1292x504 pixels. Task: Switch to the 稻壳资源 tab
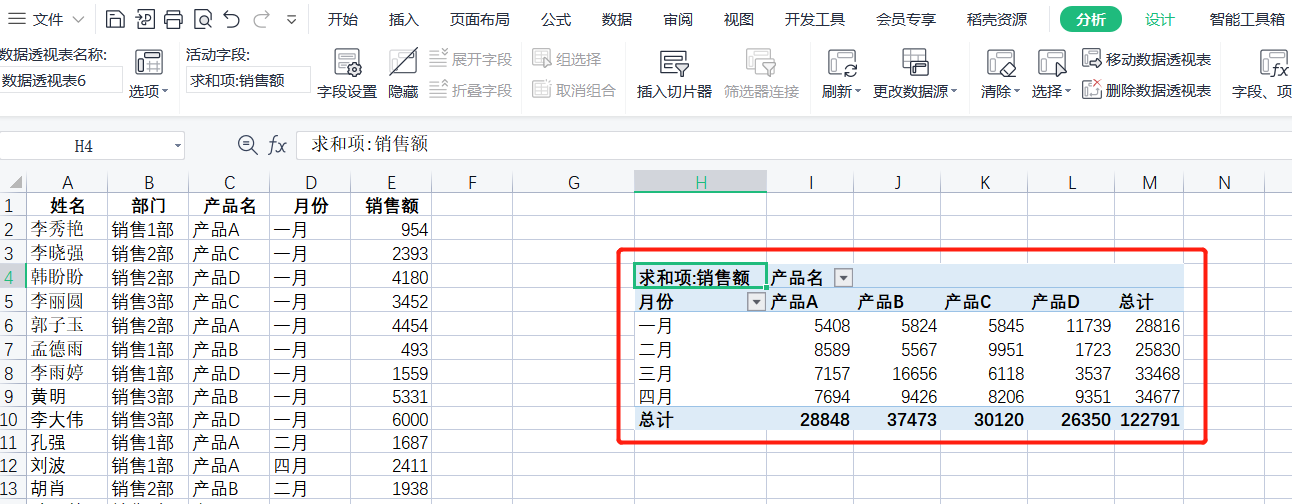997,19
